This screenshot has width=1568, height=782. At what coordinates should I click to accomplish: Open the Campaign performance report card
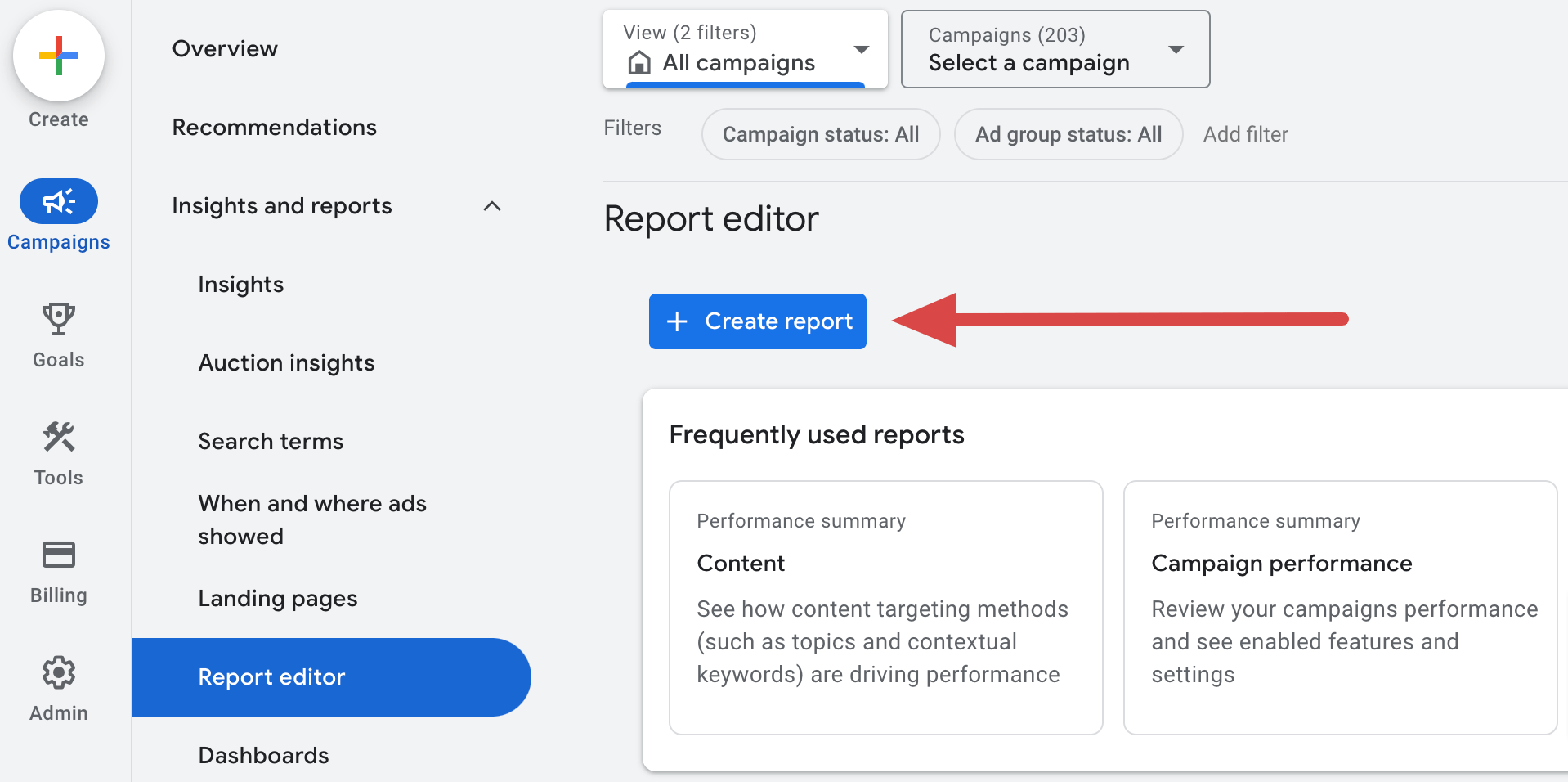[x=1340, y=608]
